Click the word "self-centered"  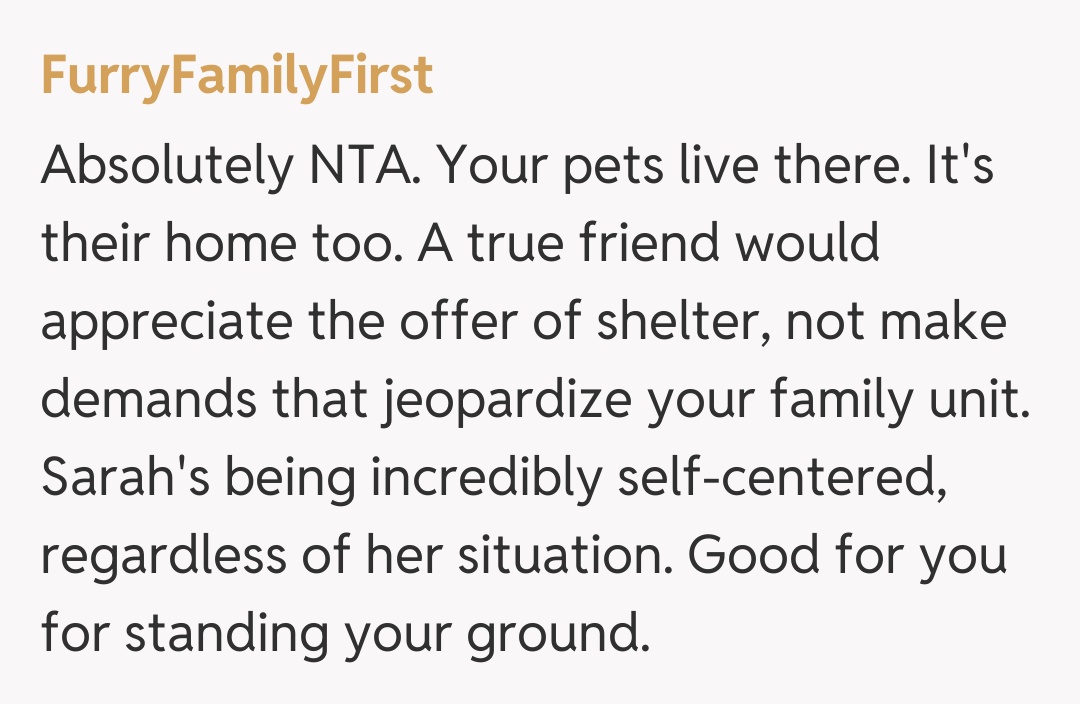(x=780, y=478)
